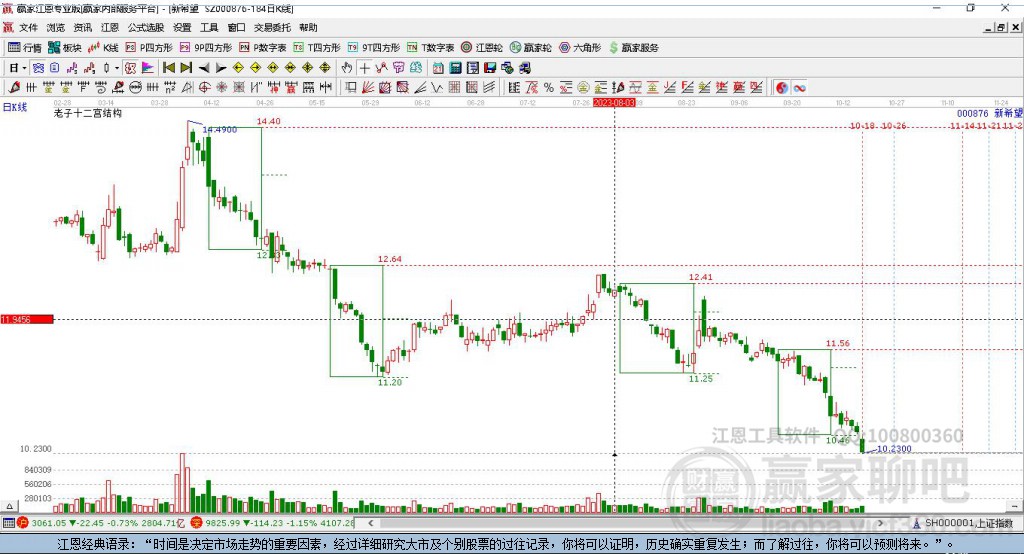Open the 江恩轮 Gann wheel
Image resolution: width=1024 pixels, height=554 pixels.
coord(482,48)
